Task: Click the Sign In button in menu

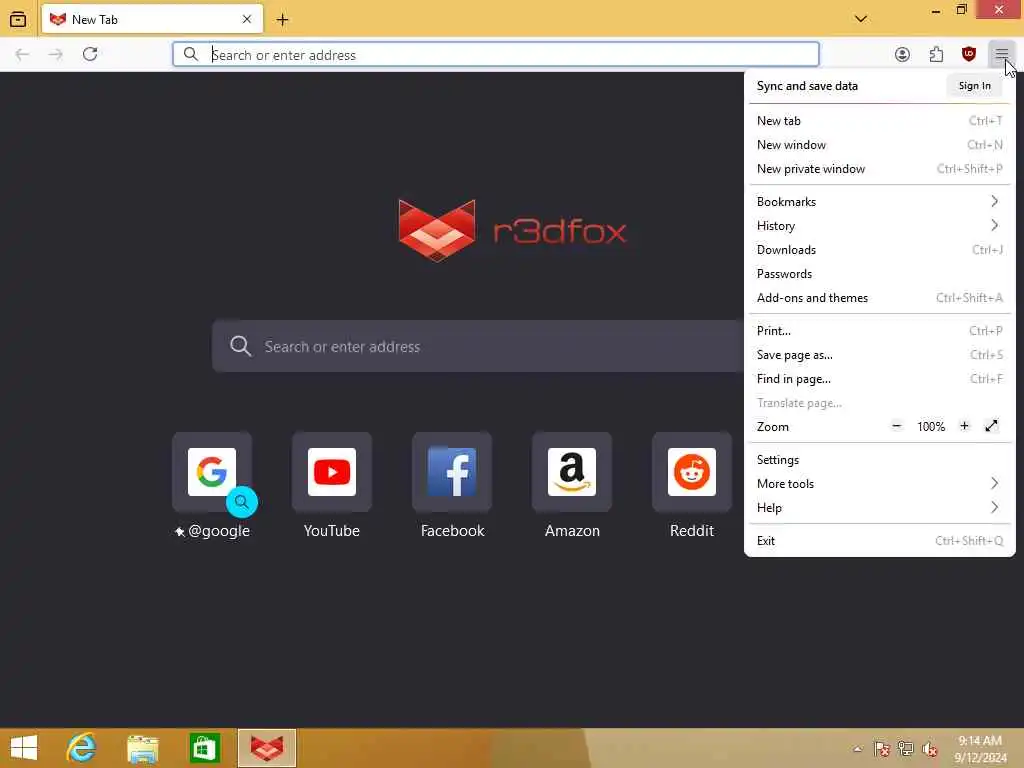Action: 974,86
